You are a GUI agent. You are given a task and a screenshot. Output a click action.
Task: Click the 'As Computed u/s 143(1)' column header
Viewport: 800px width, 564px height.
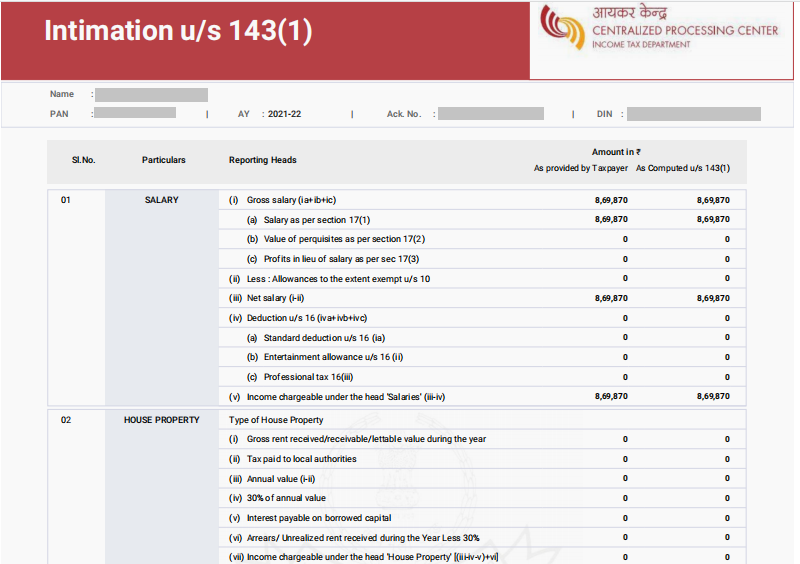click(683, 168)
